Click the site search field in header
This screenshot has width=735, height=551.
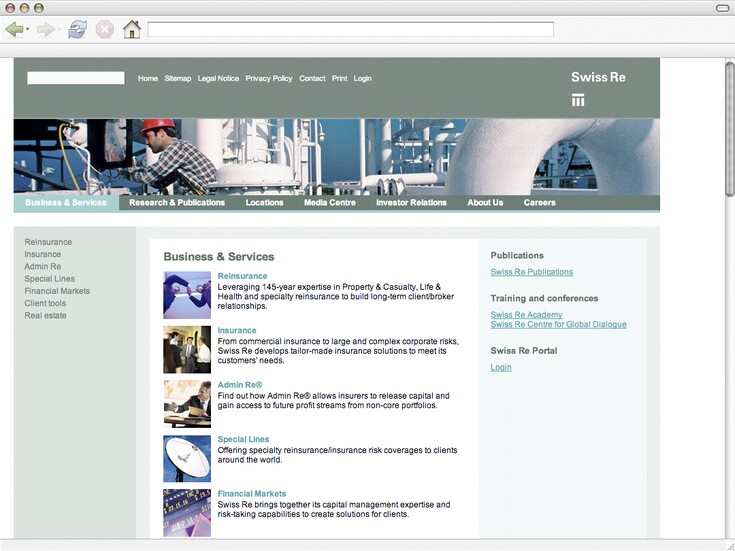(x=76, y=78)
